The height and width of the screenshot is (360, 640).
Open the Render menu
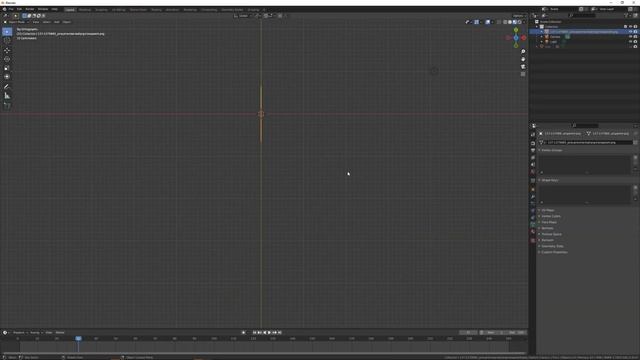pyautogui.click(x=30, y=9)
